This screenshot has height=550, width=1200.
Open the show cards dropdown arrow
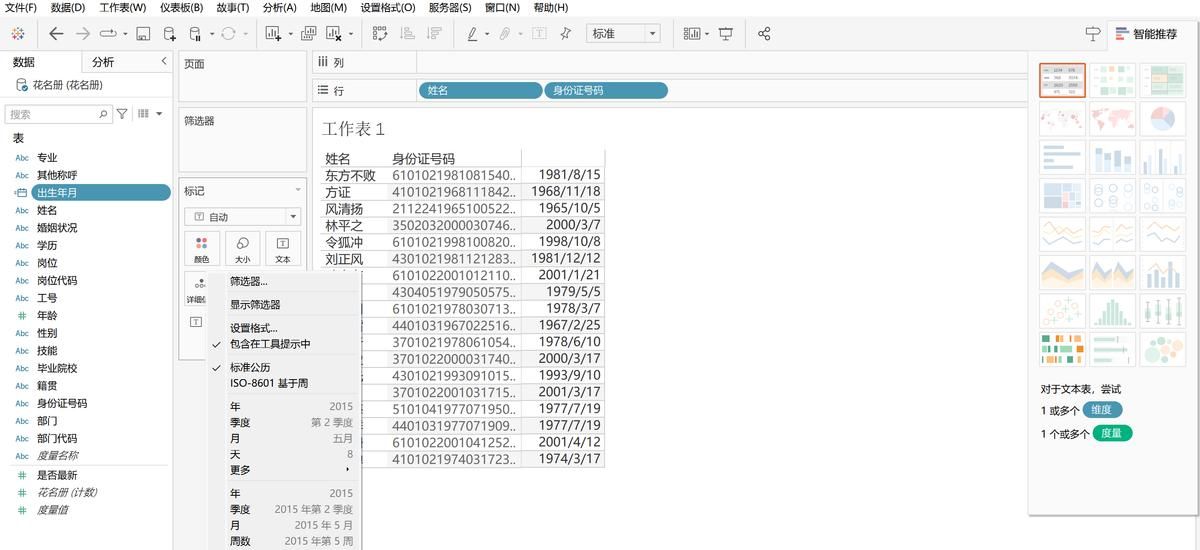[x=707, y=35]
